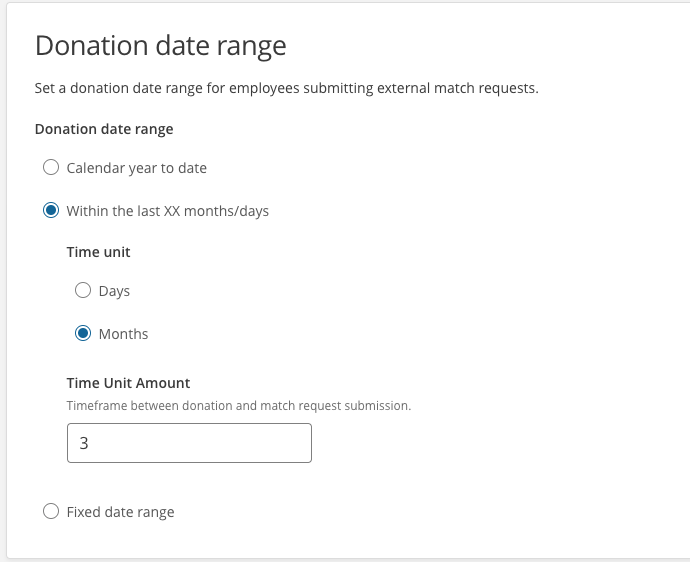Click the value 3 in the amount box

(x=84, y=443)
